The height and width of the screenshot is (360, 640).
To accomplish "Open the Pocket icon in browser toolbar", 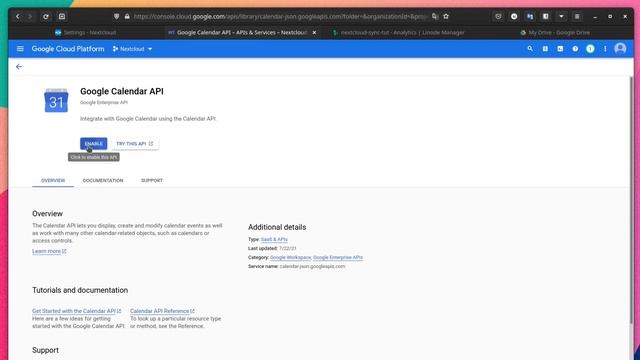I will (x=498, y=16).
